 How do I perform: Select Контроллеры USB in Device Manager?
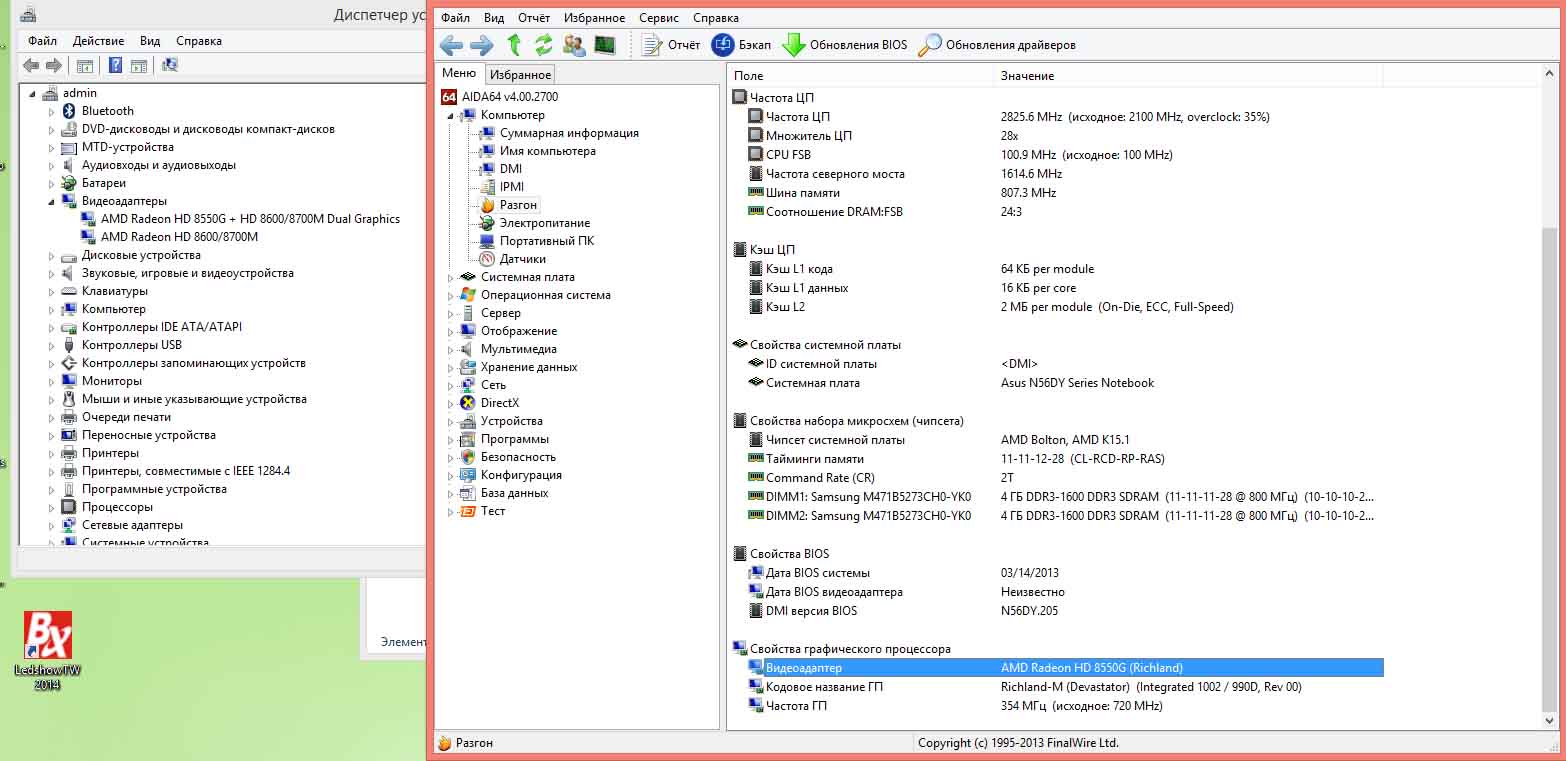click(131, 345)
